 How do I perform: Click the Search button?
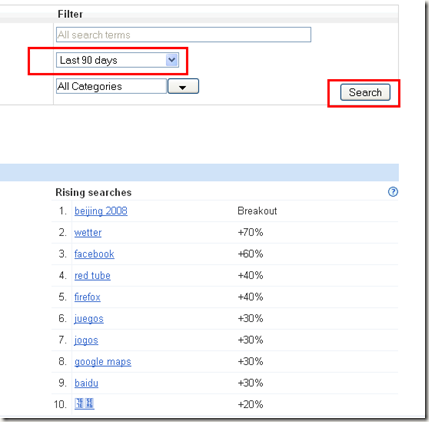(x=365, y=92)
